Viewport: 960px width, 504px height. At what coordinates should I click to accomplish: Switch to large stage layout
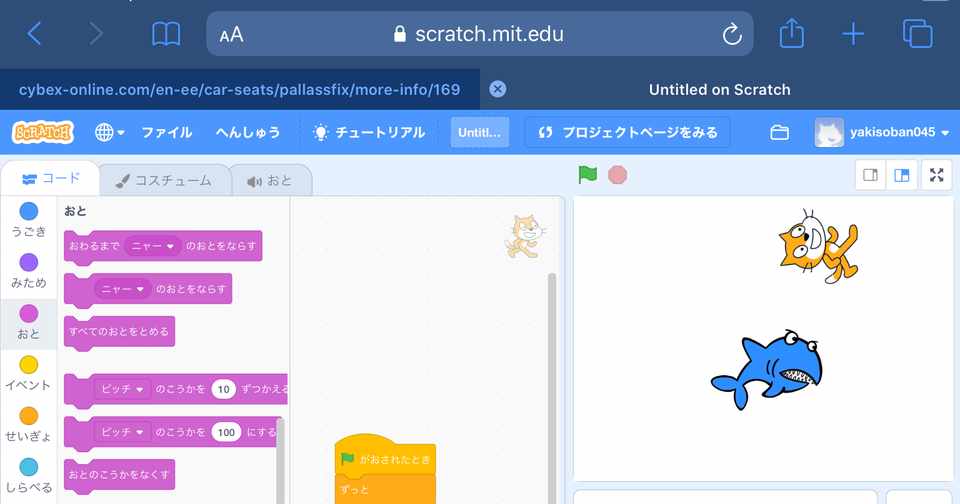coord(902,175)
